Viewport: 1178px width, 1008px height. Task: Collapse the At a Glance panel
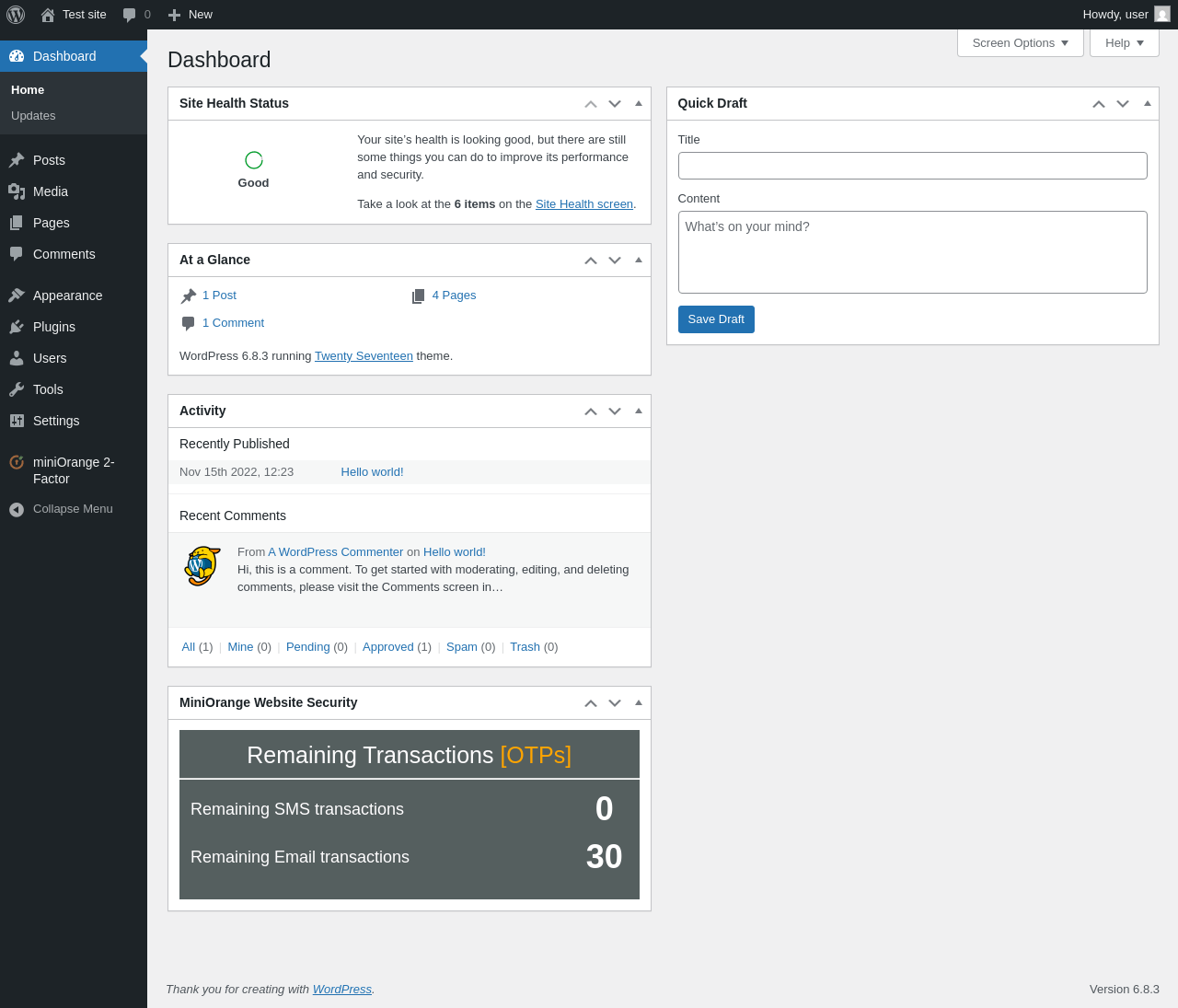[639, 260]
